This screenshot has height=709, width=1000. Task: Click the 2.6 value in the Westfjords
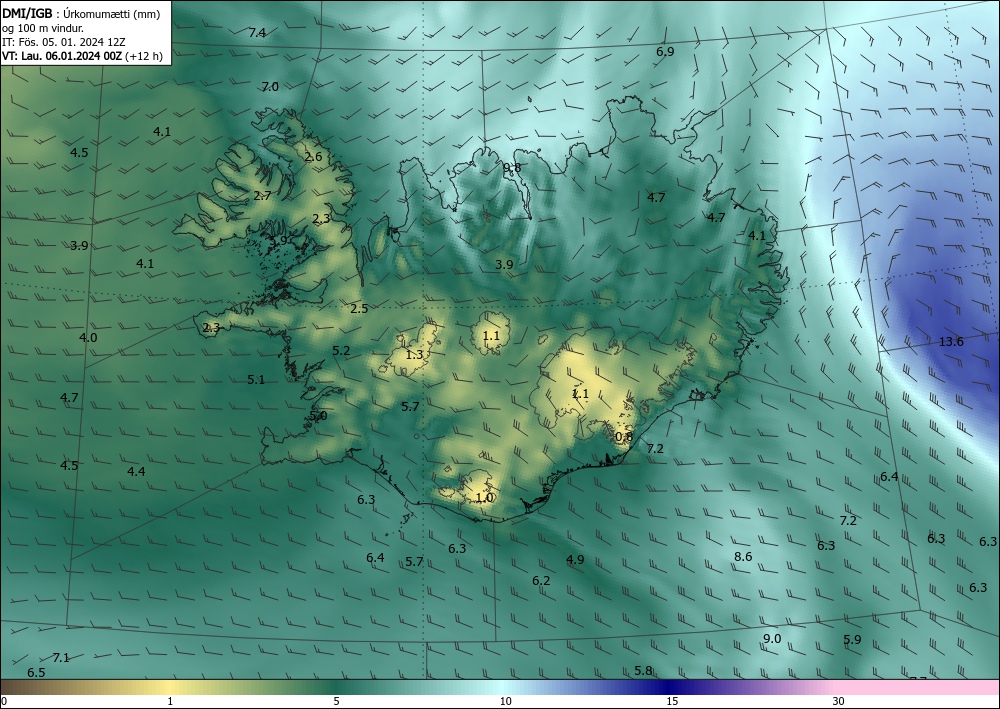click(314, 157)
